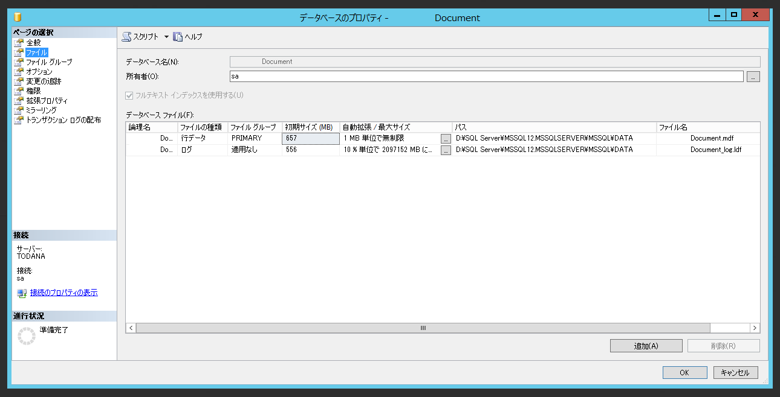Select the 1 MB 単位で無制限 cell
The height and width of the screenshot is (397, 780).
[x=390, y=138]
